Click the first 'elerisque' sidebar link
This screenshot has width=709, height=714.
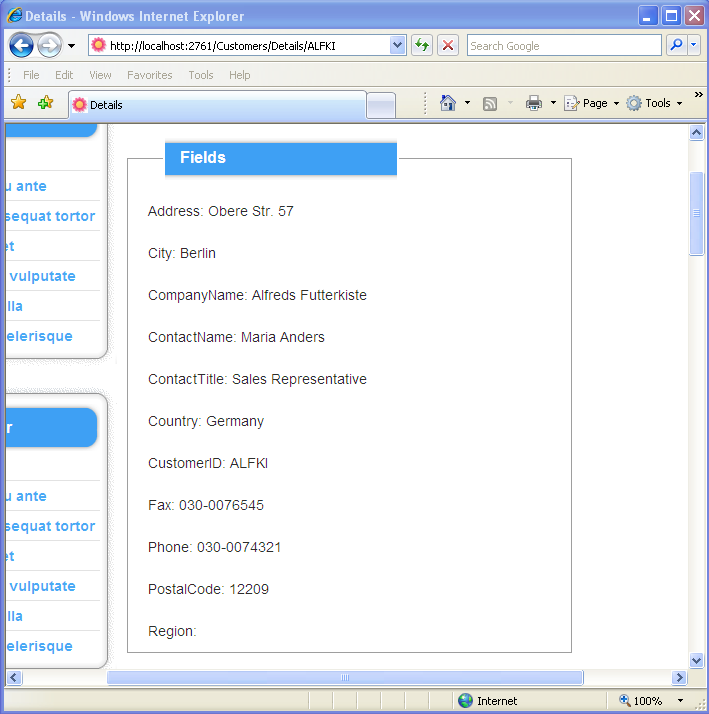coord(39,336)
